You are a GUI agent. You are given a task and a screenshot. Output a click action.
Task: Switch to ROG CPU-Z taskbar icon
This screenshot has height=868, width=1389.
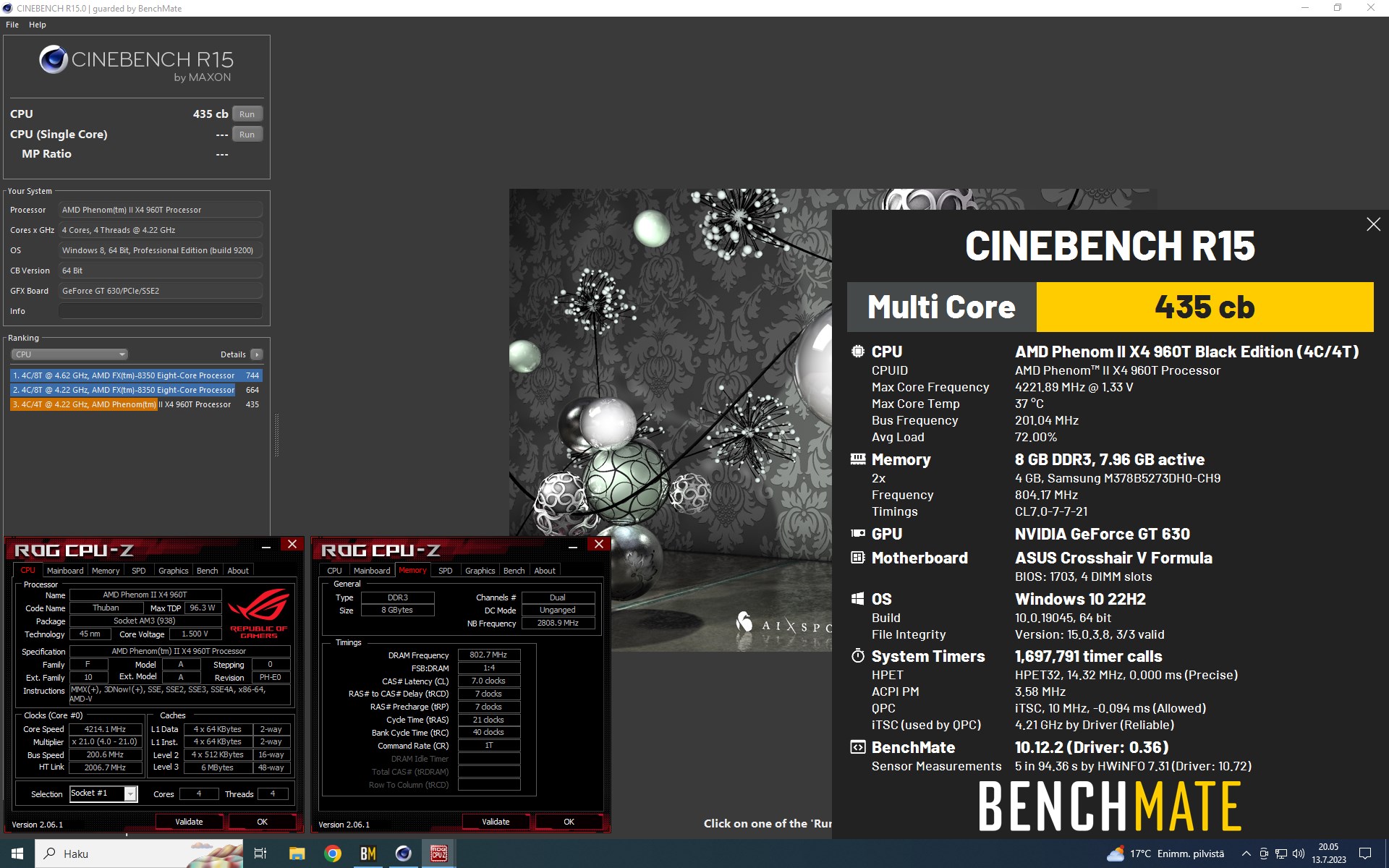click(439, 854)
